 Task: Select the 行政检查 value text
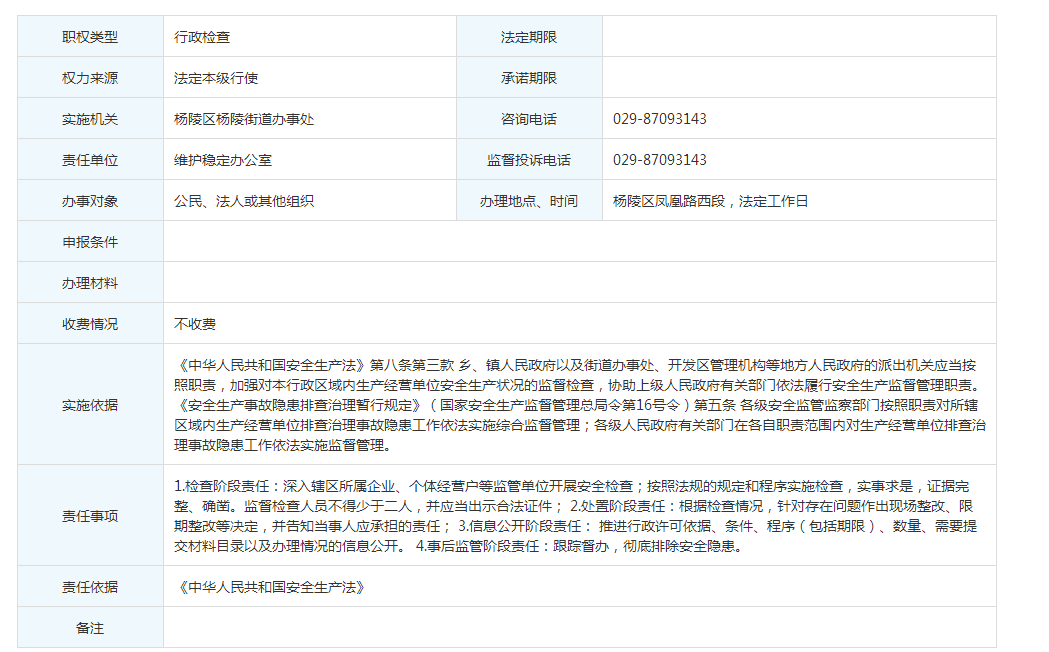click(202, 37)
